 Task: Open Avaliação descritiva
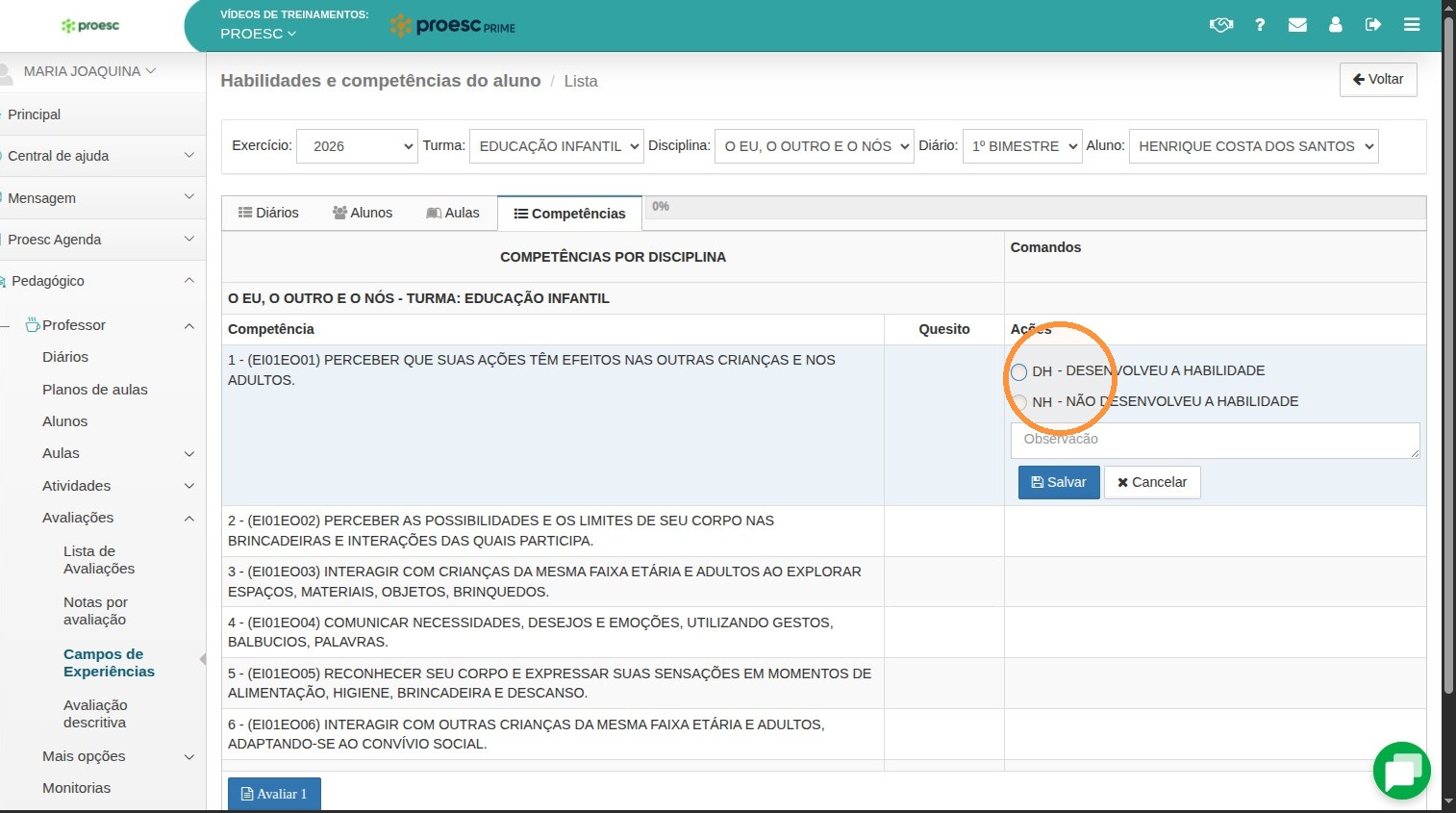pos(95,714)
